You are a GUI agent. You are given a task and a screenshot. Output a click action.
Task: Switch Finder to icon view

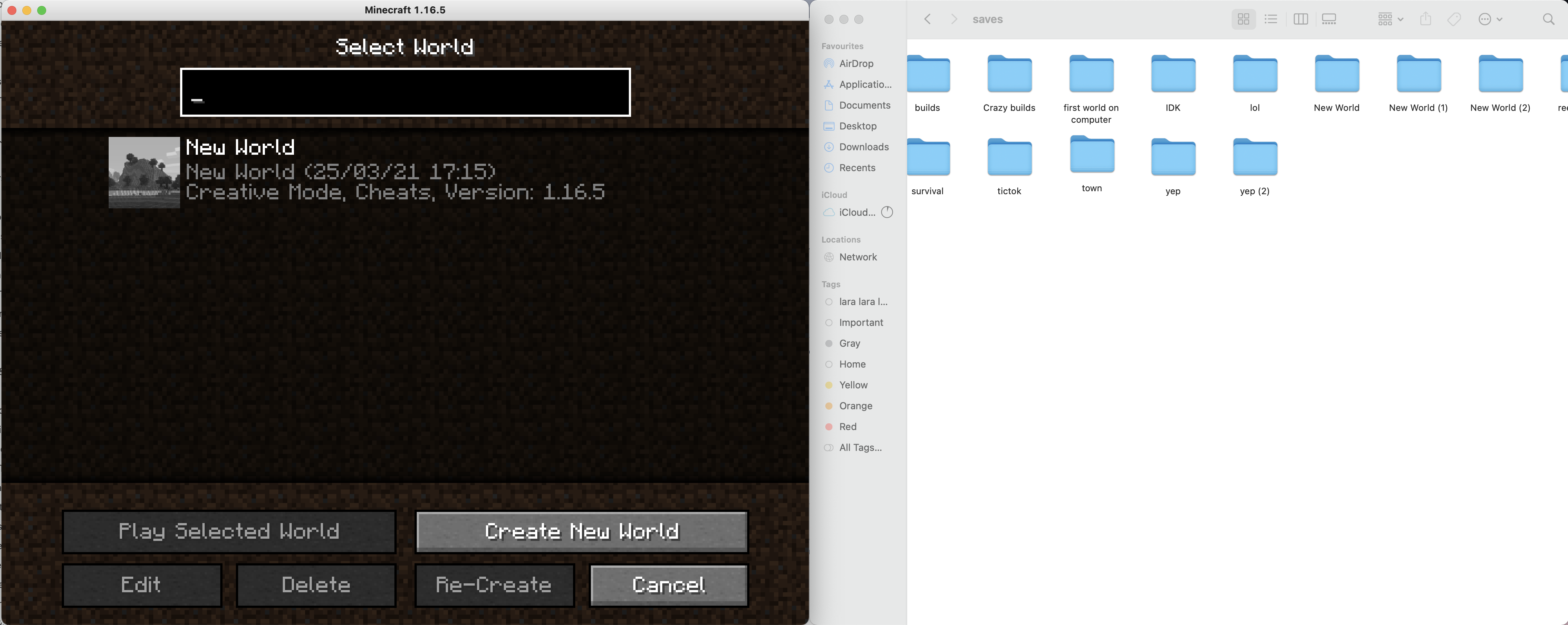point(1243,19)
